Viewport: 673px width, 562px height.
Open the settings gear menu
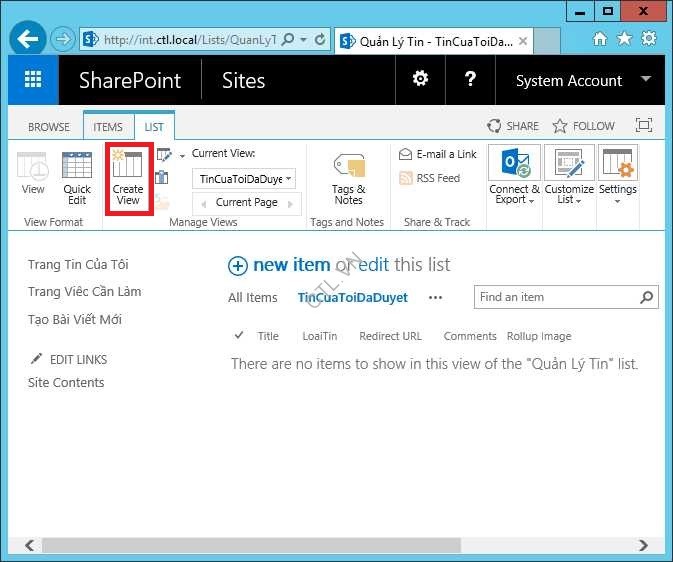(421, 80)
